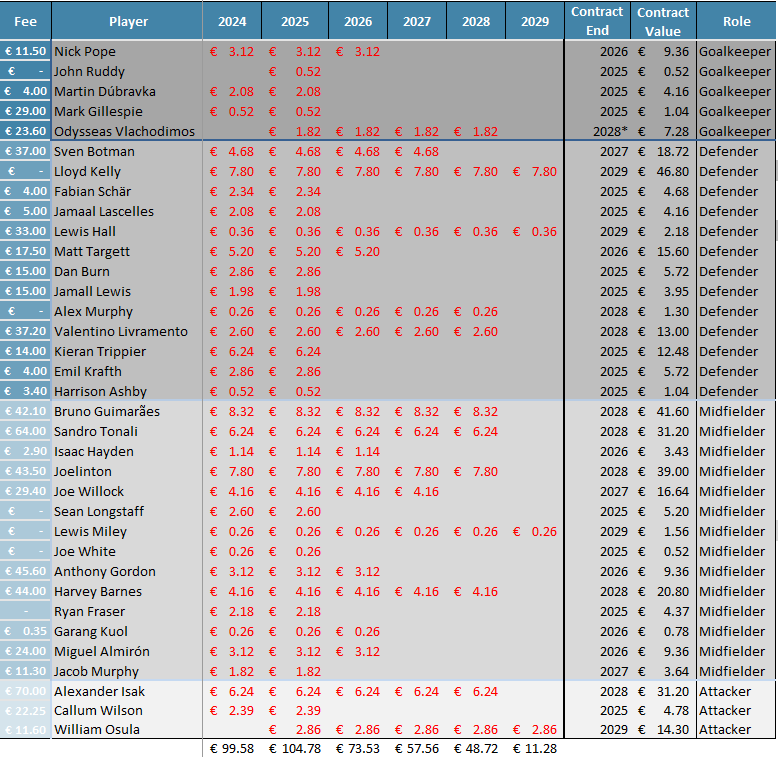Select the Alex Murphy cell
Viewport: 778px width, 757px height.
pos(127,311)
